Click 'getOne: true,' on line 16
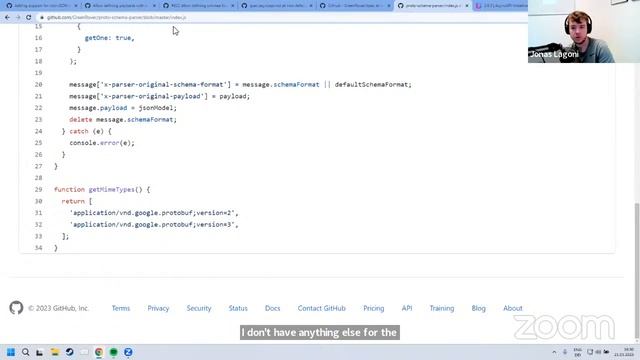640x360 pixels. click(109, 38)
